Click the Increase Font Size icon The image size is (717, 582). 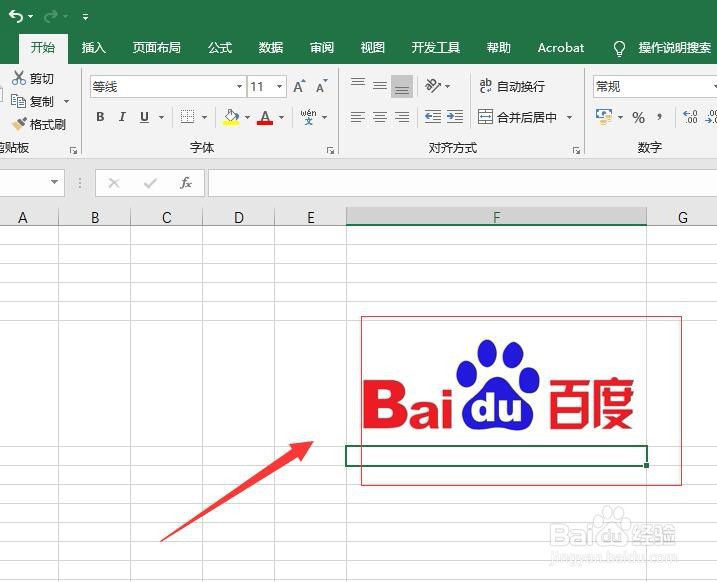click(x=299, y=86)
